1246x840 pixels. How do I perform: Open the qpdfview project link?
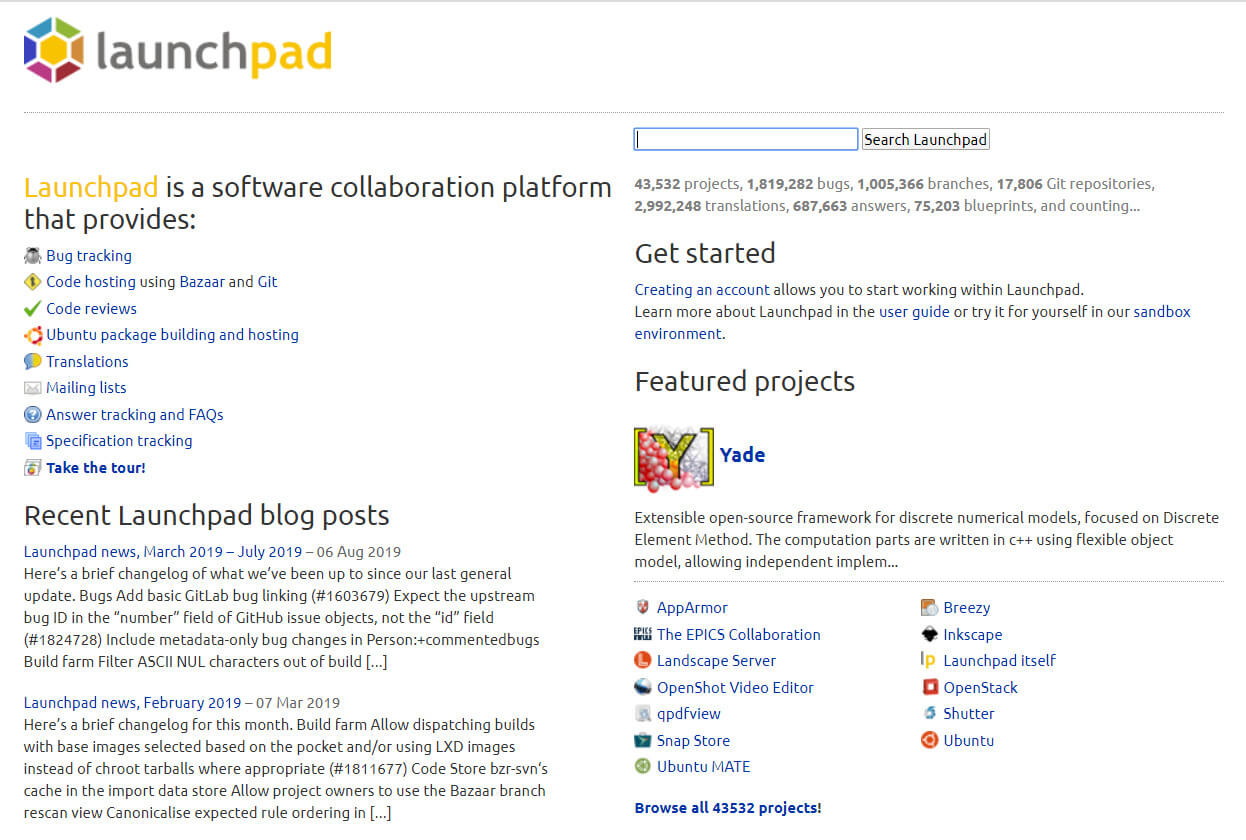(689, 714)
